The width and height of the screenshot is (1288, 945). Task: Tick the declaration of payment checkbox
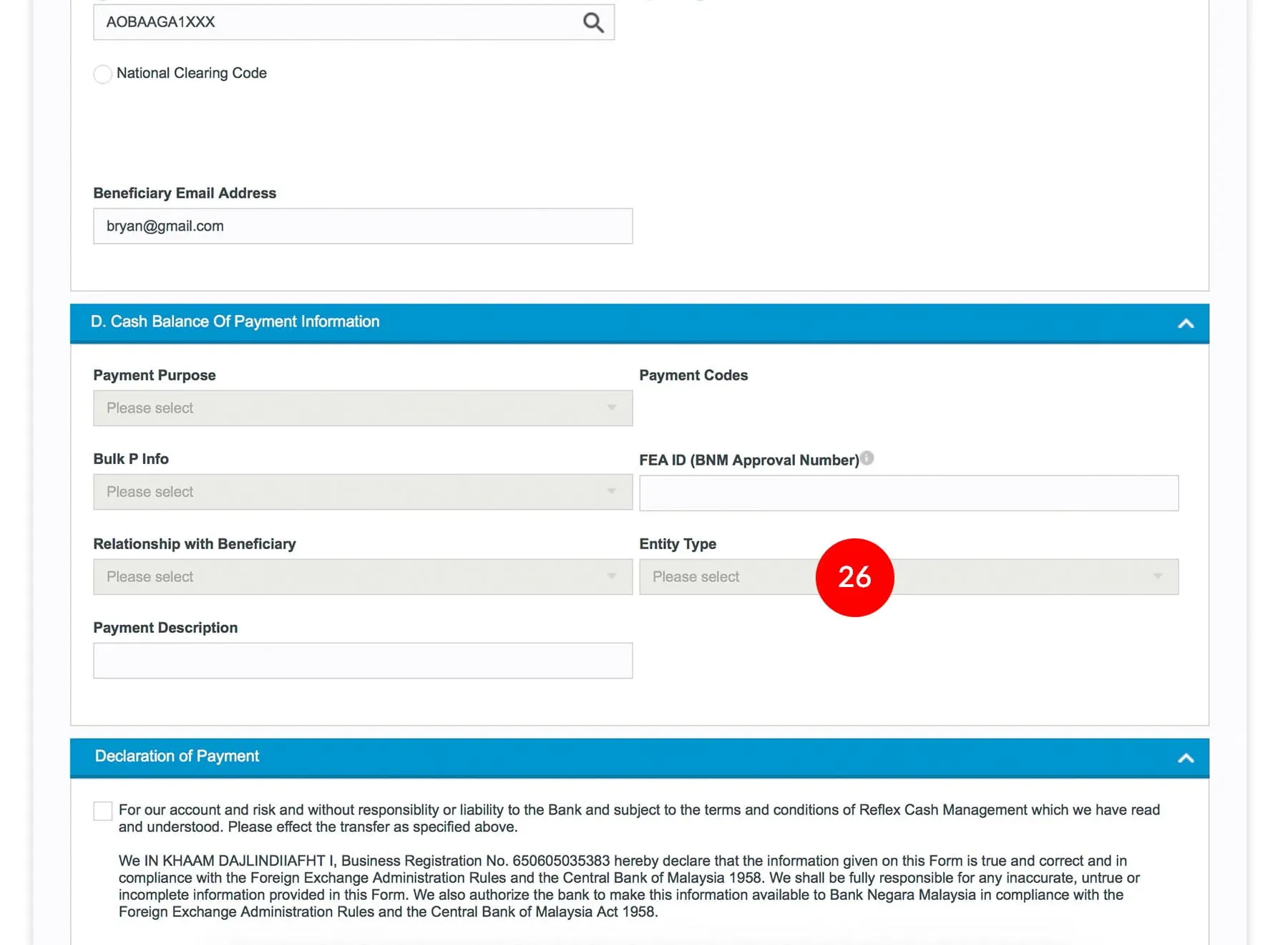(103, 810)
